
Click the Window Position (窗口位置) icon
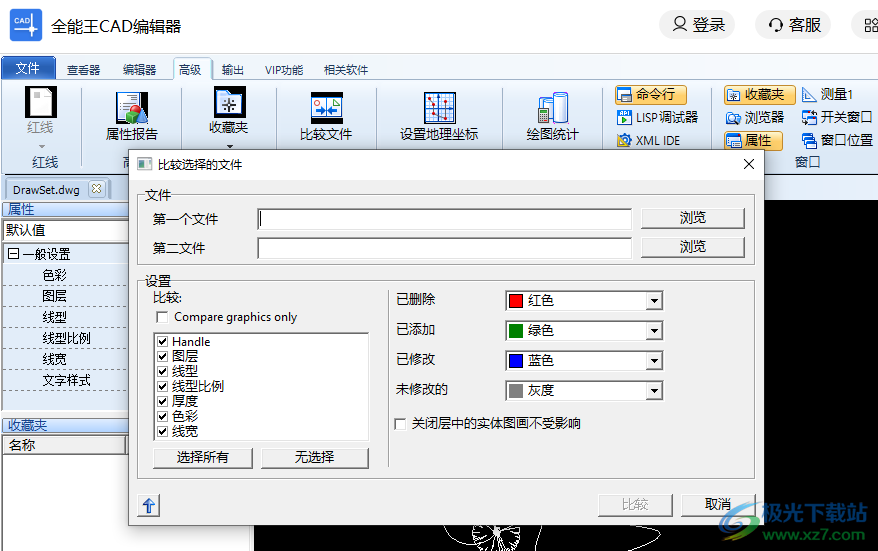[x=809, y=141]
